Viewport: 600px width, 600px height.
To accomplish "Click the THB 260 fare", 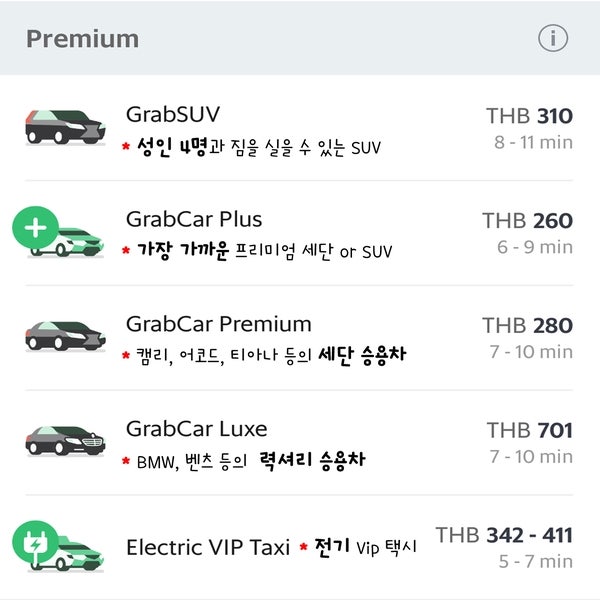I will 527,221.
